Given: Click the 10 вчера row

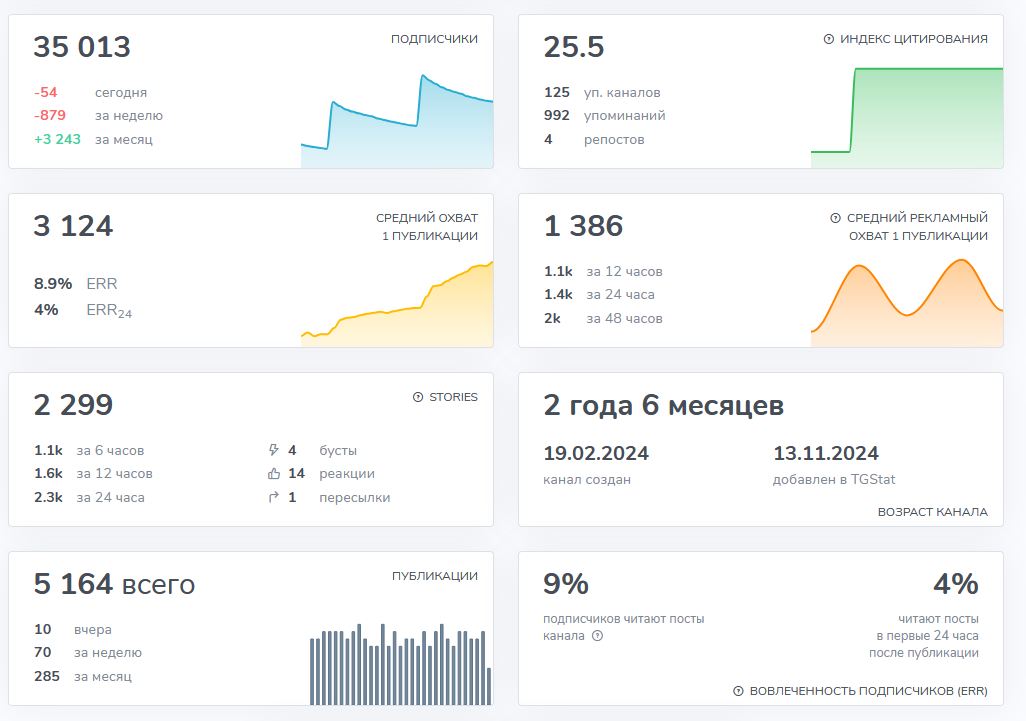Looking at the screenshot, I should click(73, 629).
